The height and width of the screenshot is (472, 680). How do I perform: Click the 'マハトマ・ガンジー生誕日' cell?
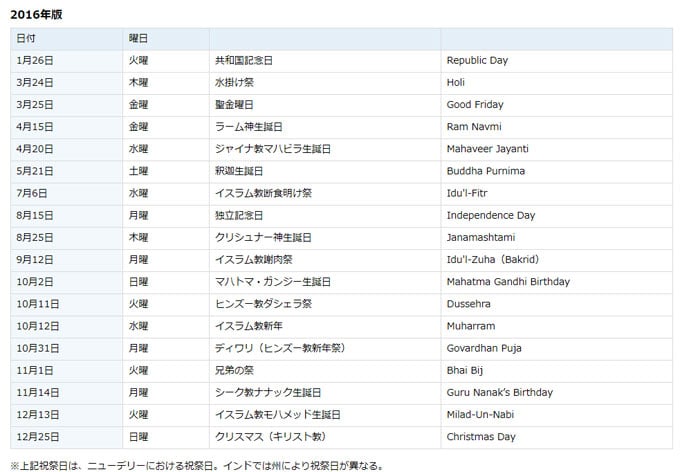pyautogui.click(x=325, y=282)
